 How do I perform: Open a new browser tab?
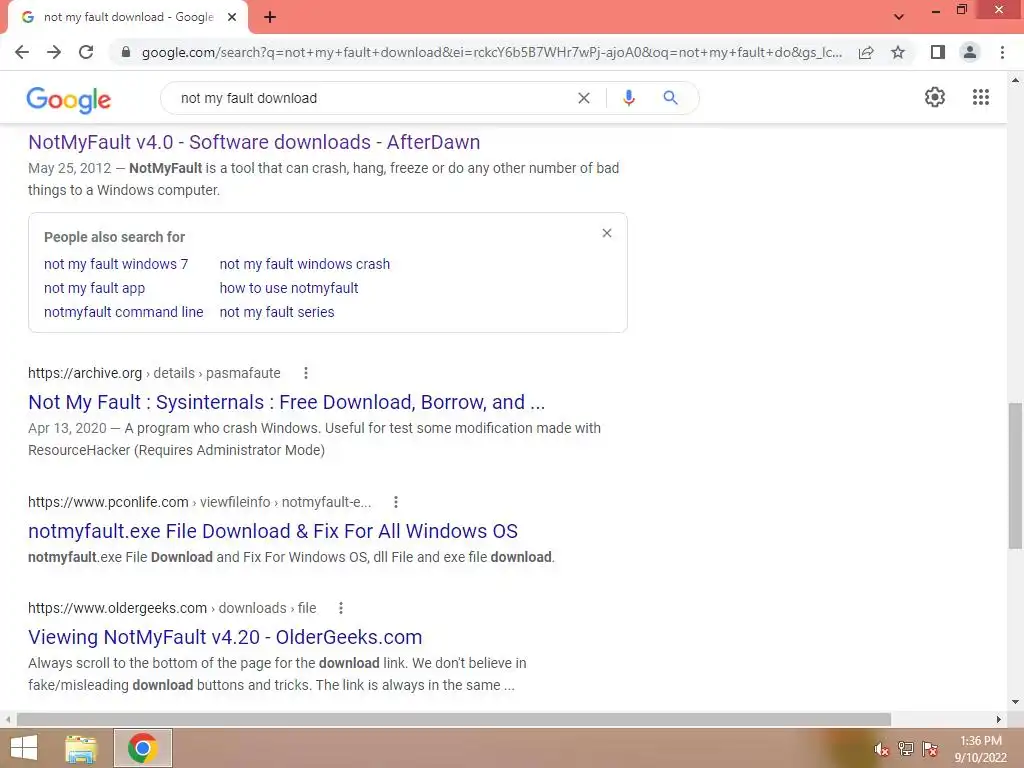coord(270,17)
